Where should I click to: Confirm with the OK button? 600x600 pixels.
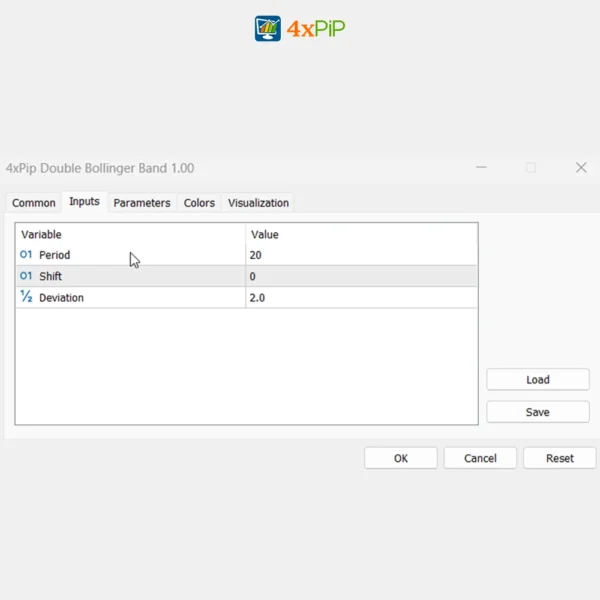pyautogui.click(x=400, y=458)
